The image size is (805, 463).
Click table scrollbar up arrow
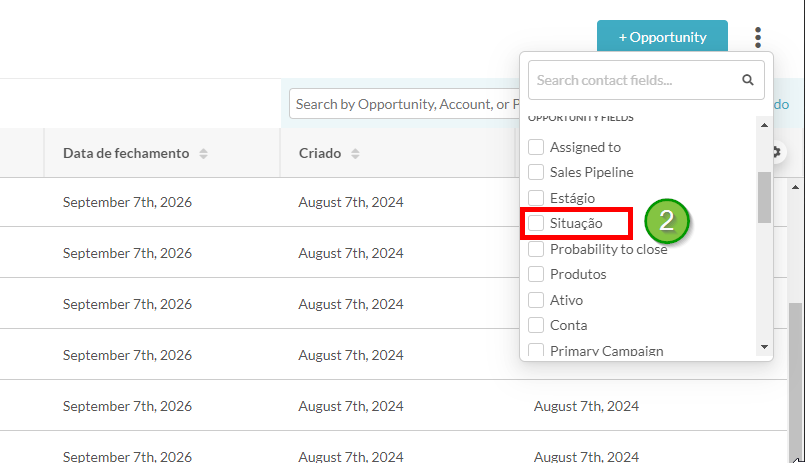point(795,187)
